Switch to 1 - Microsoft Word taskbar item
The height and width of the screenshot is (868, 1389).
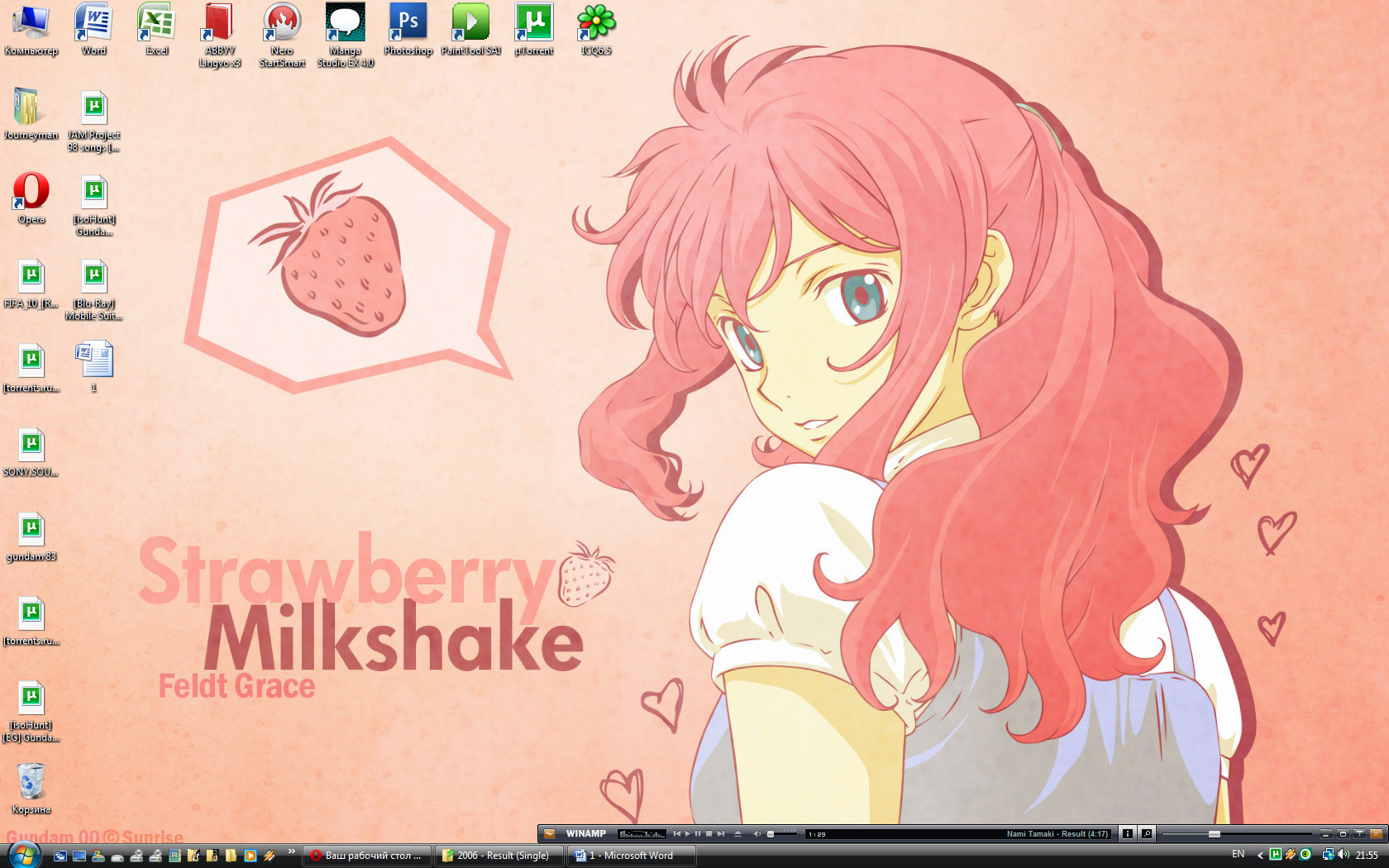631,856
